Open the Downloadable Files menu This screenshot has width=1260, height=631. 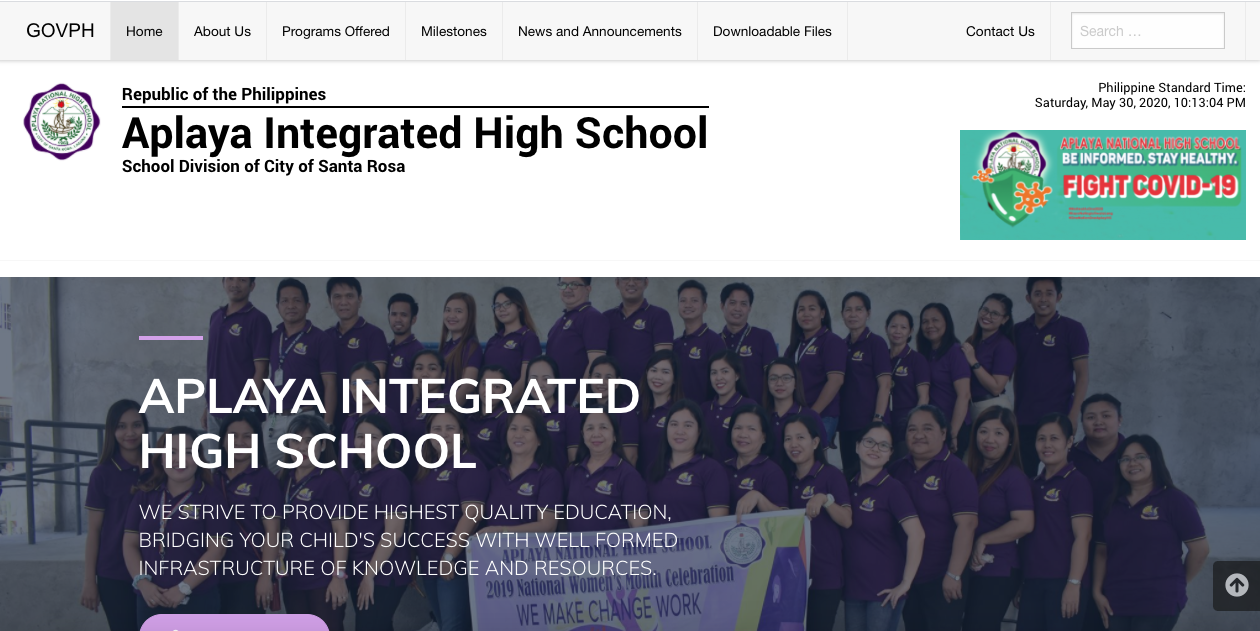coord(772,31)
